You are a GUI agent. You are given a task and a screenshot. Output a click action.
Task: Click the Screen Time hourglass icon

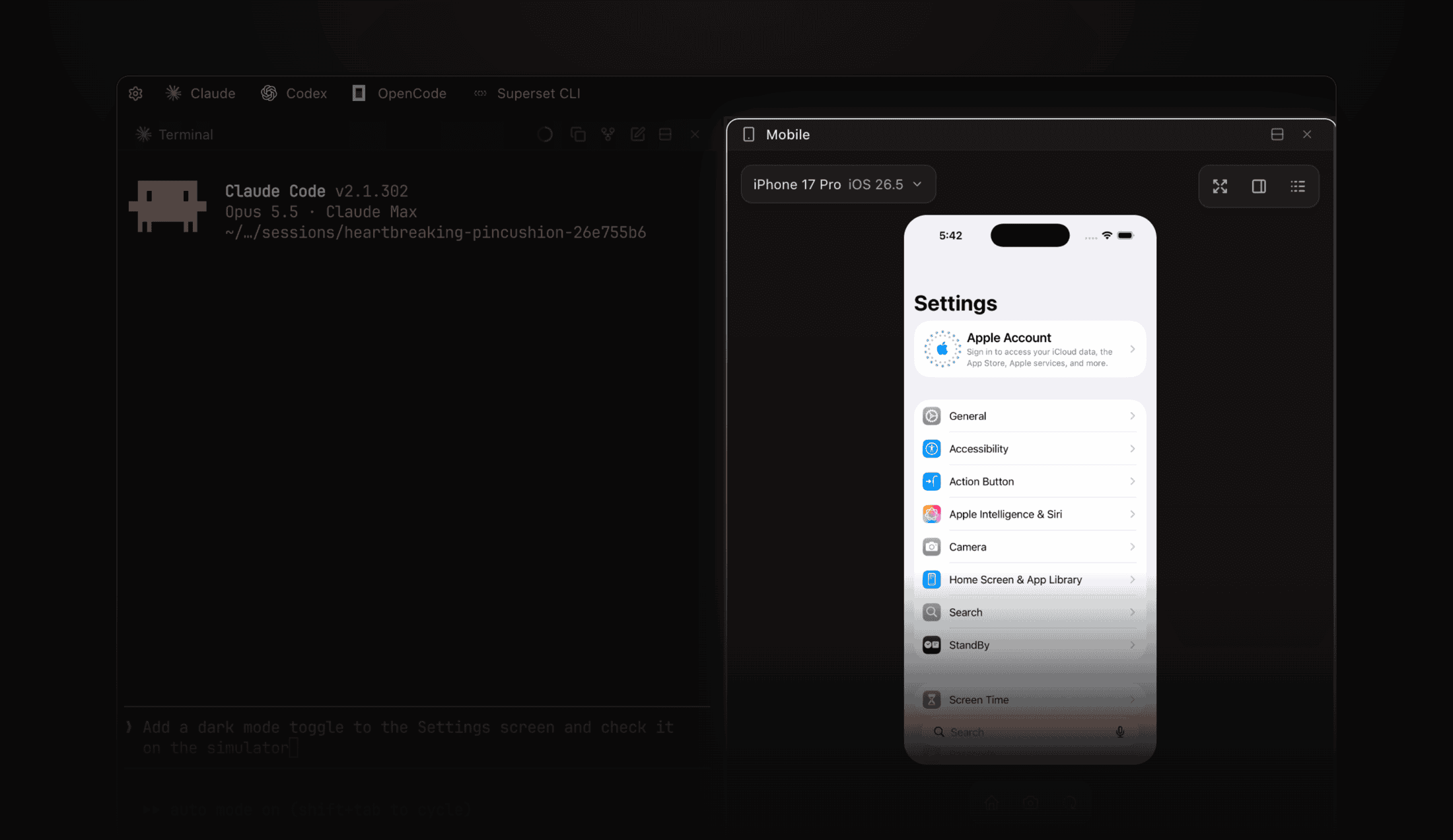pos(931,699)
